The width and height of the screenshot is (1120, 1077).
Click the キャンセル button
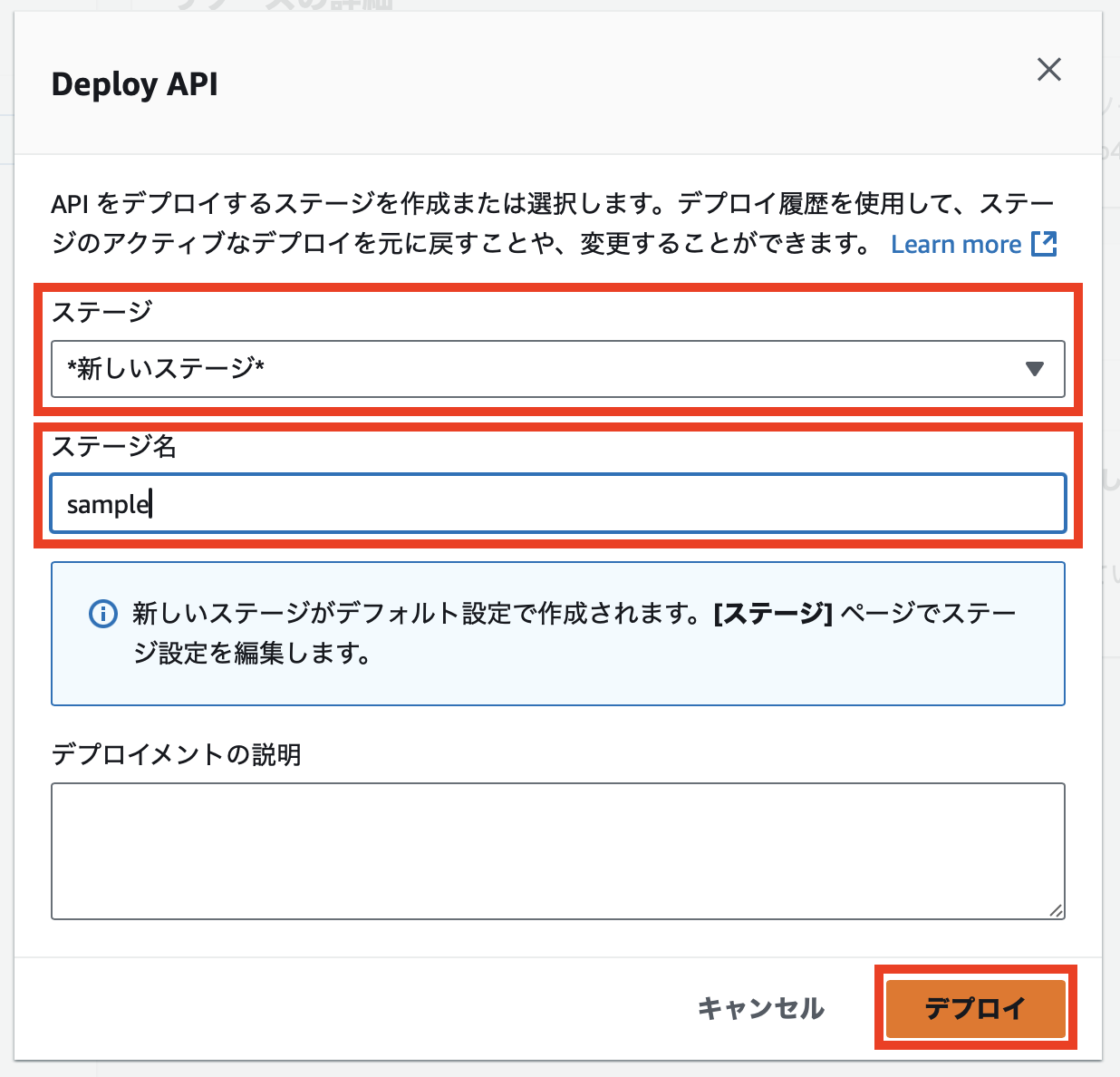[x=760, y=1008]
